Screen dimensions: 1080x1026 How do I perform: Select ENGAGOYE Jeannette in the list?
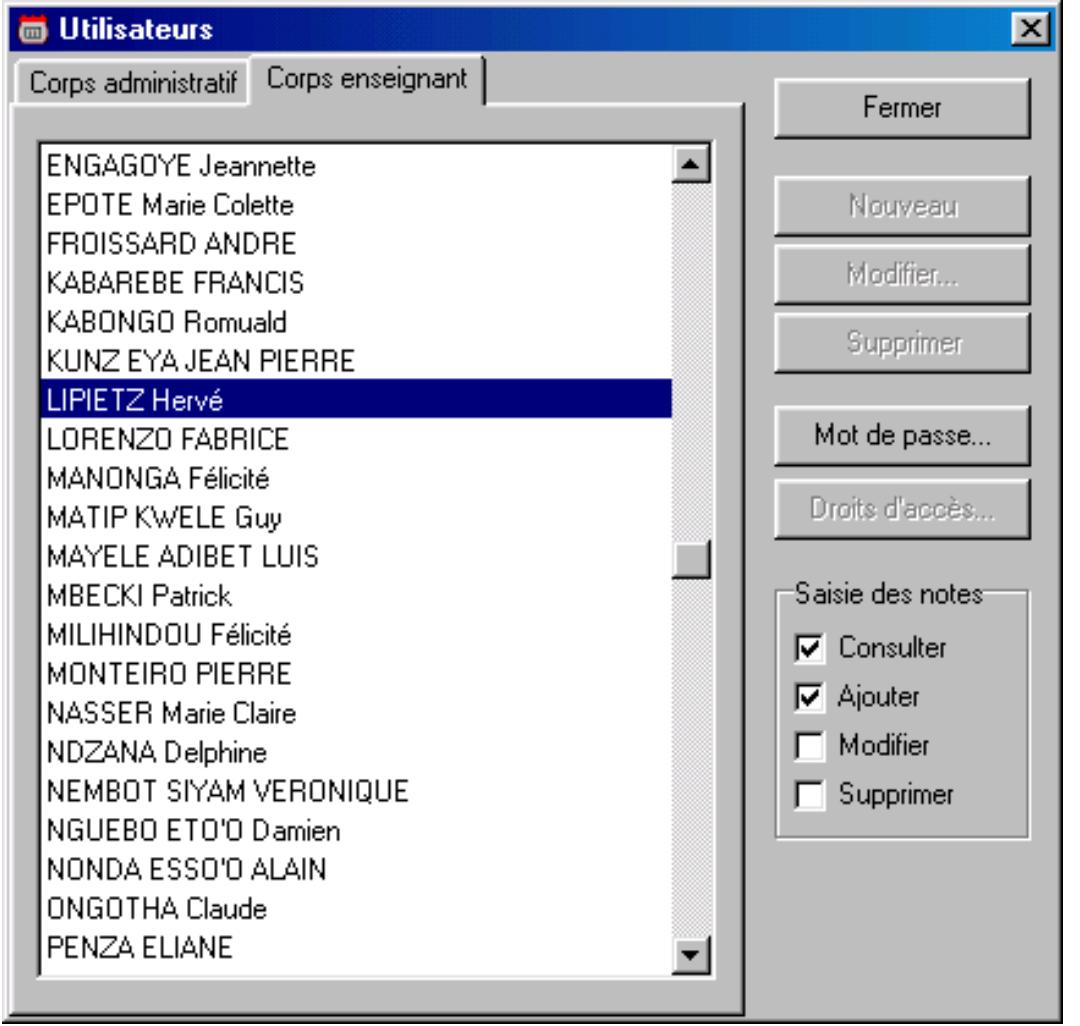click(180, 165)
